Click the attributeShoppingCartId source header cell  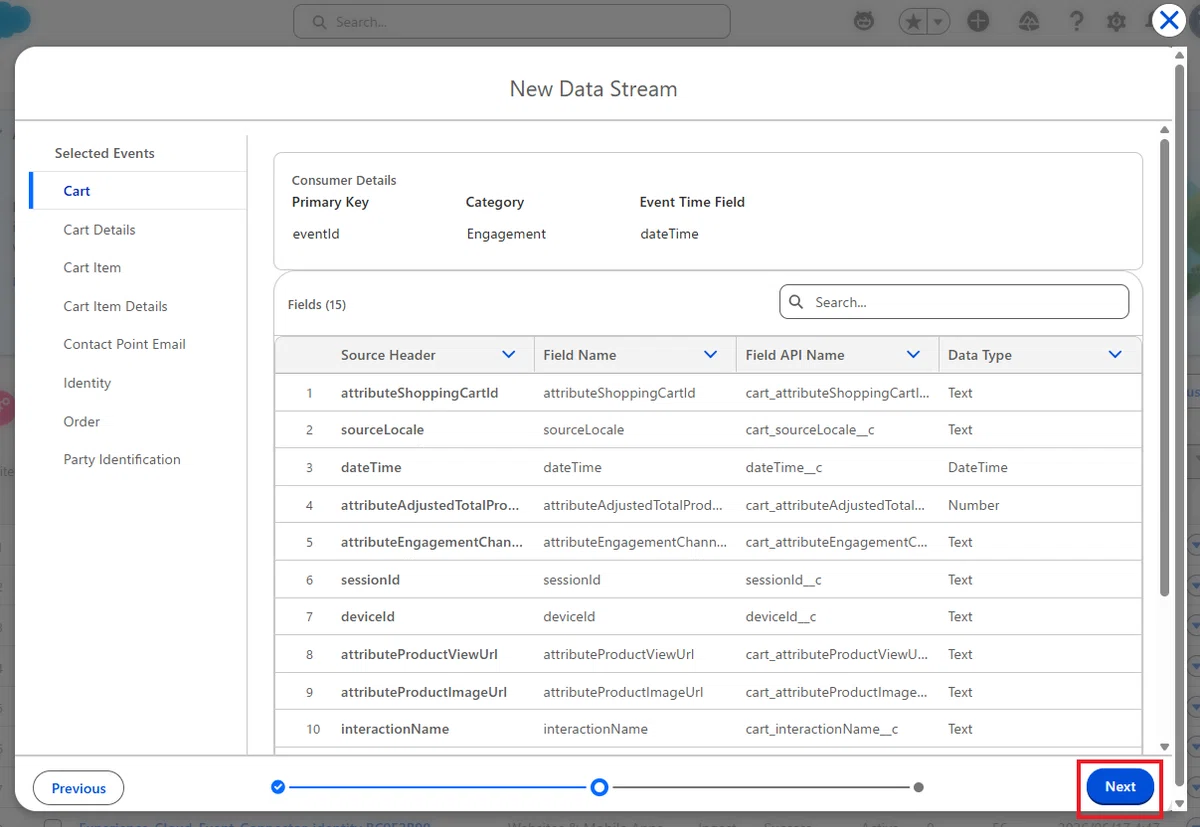pos(419,393)
